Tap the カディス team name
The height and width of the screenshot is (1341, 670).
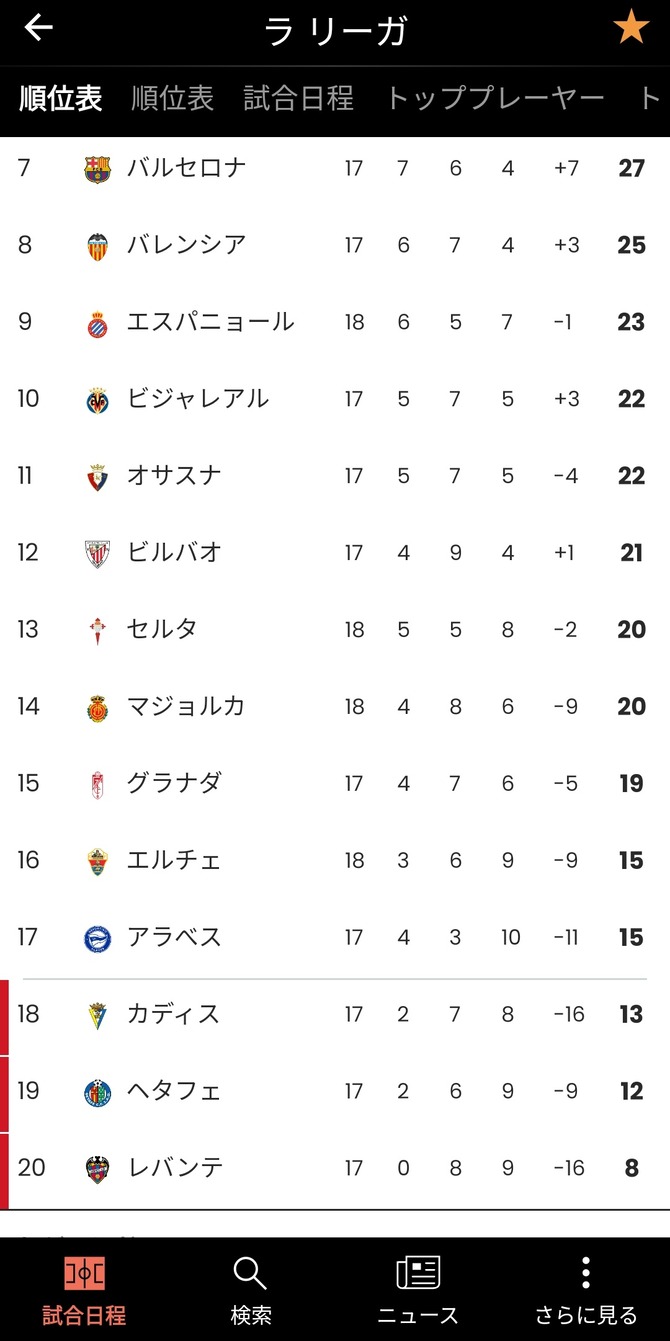(x=173, y=1014)
